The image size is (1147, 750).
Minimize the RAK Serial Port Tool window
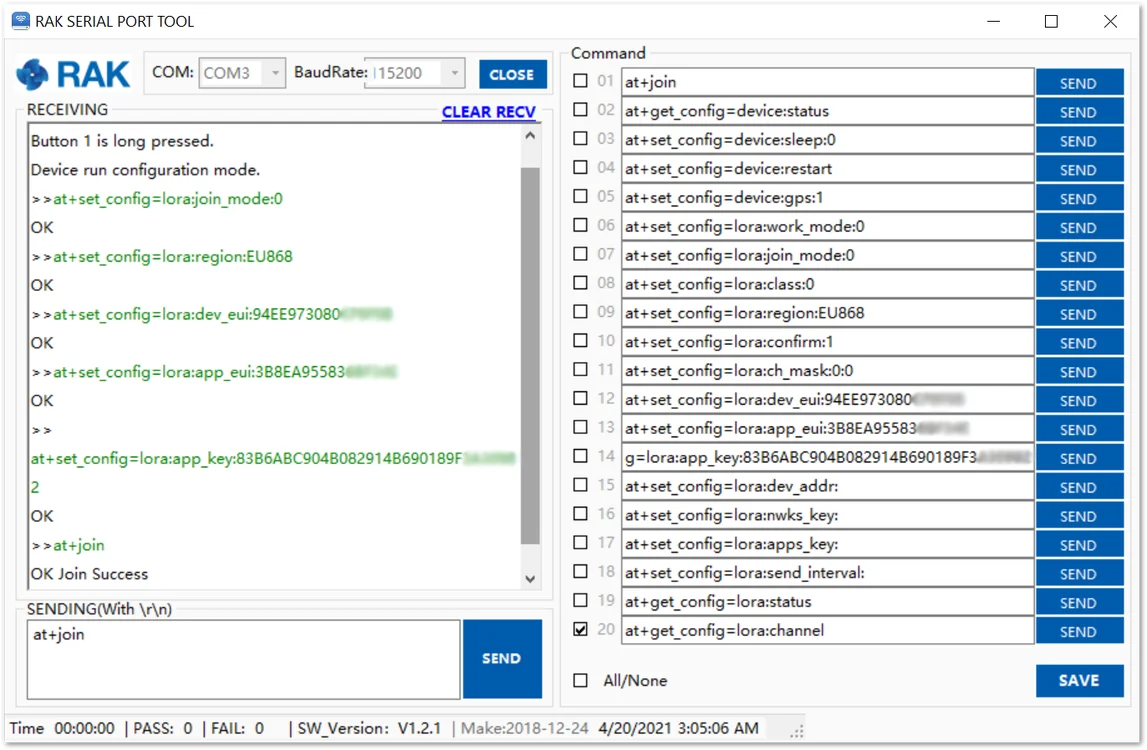[x=993, y=21]
